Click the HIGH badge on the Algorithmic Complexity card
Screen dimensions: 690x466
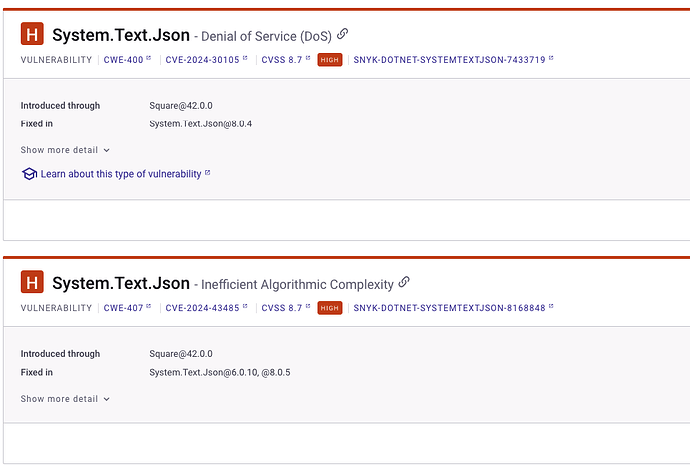pyautogui.click(x=329, y=308)
